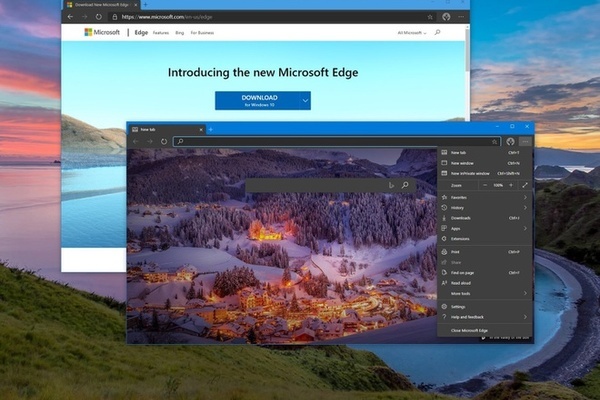
Task: Click the address bar in the front Edge window
Action: [337, 142]
